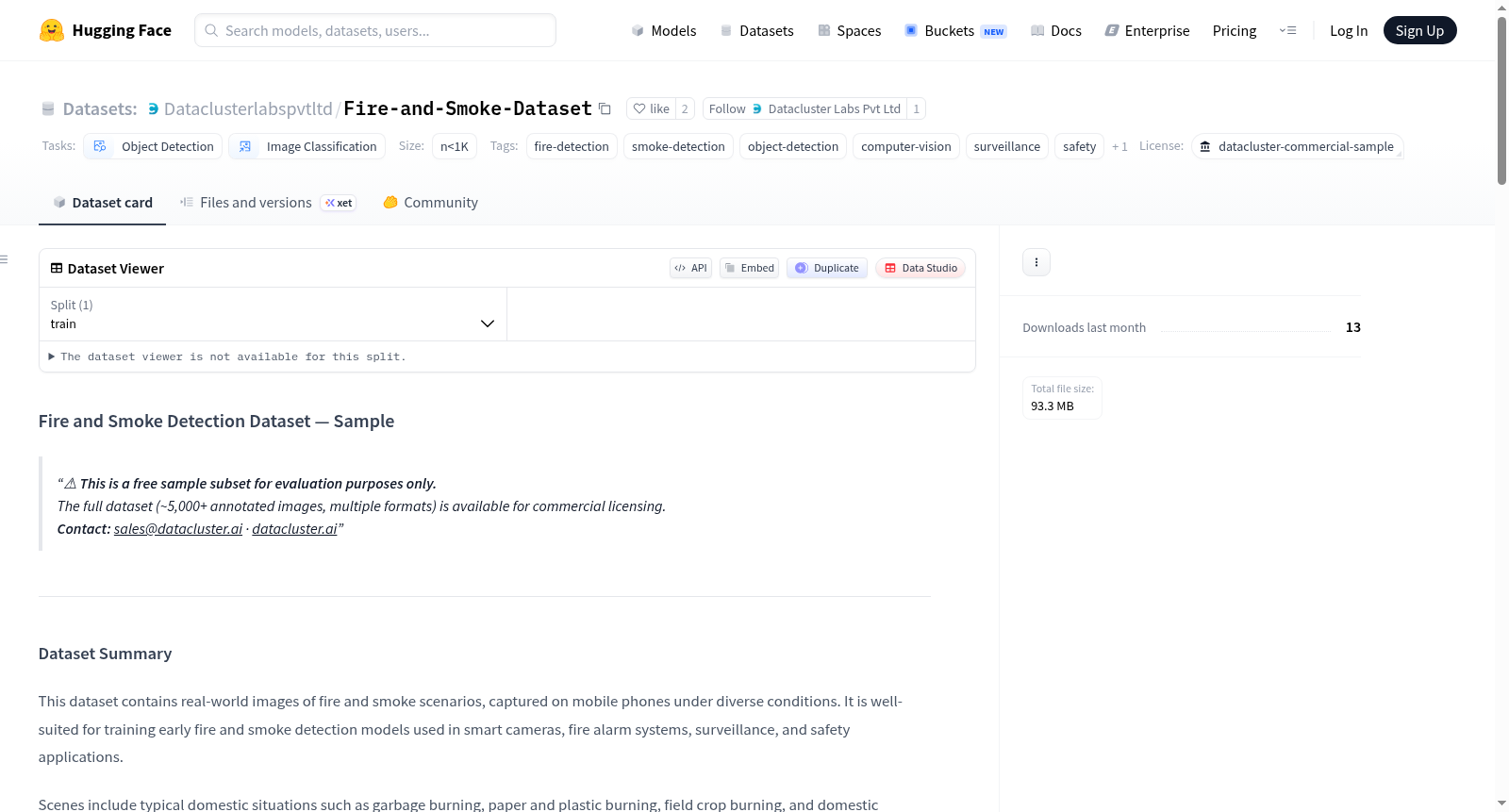The height and width of the screenshot is (812, 1509).
Task: Copy dataset name with the copy icon
Action: (605, 108)
